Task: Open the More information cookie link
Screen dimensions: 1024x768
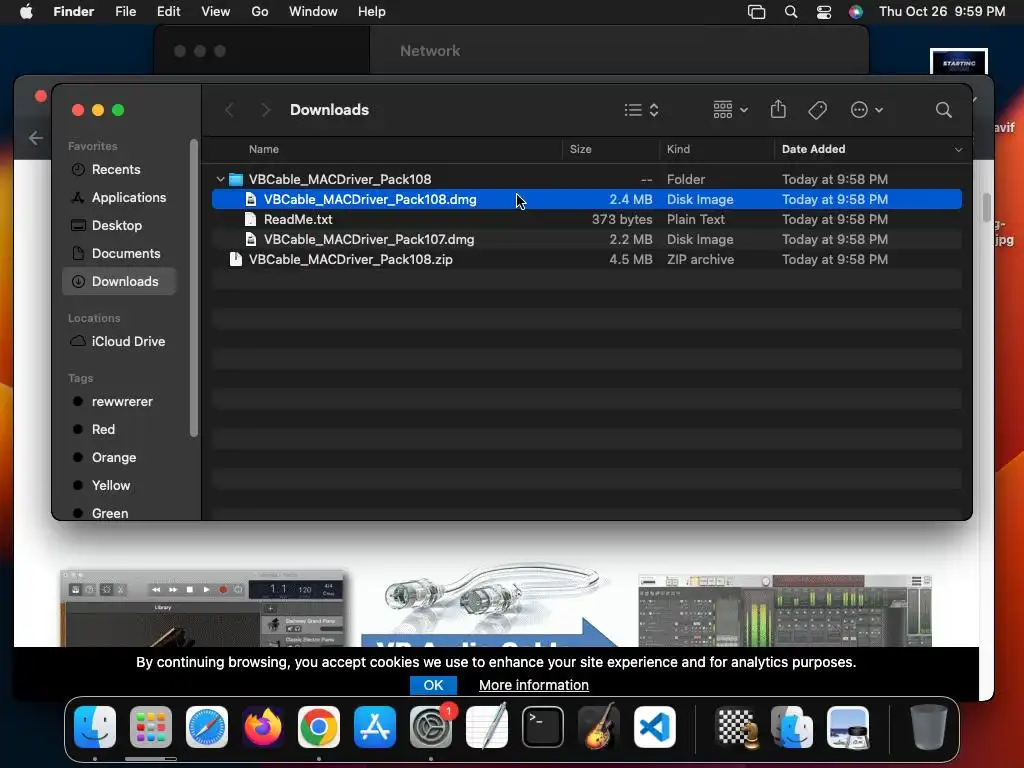Action: click(534, 685)
